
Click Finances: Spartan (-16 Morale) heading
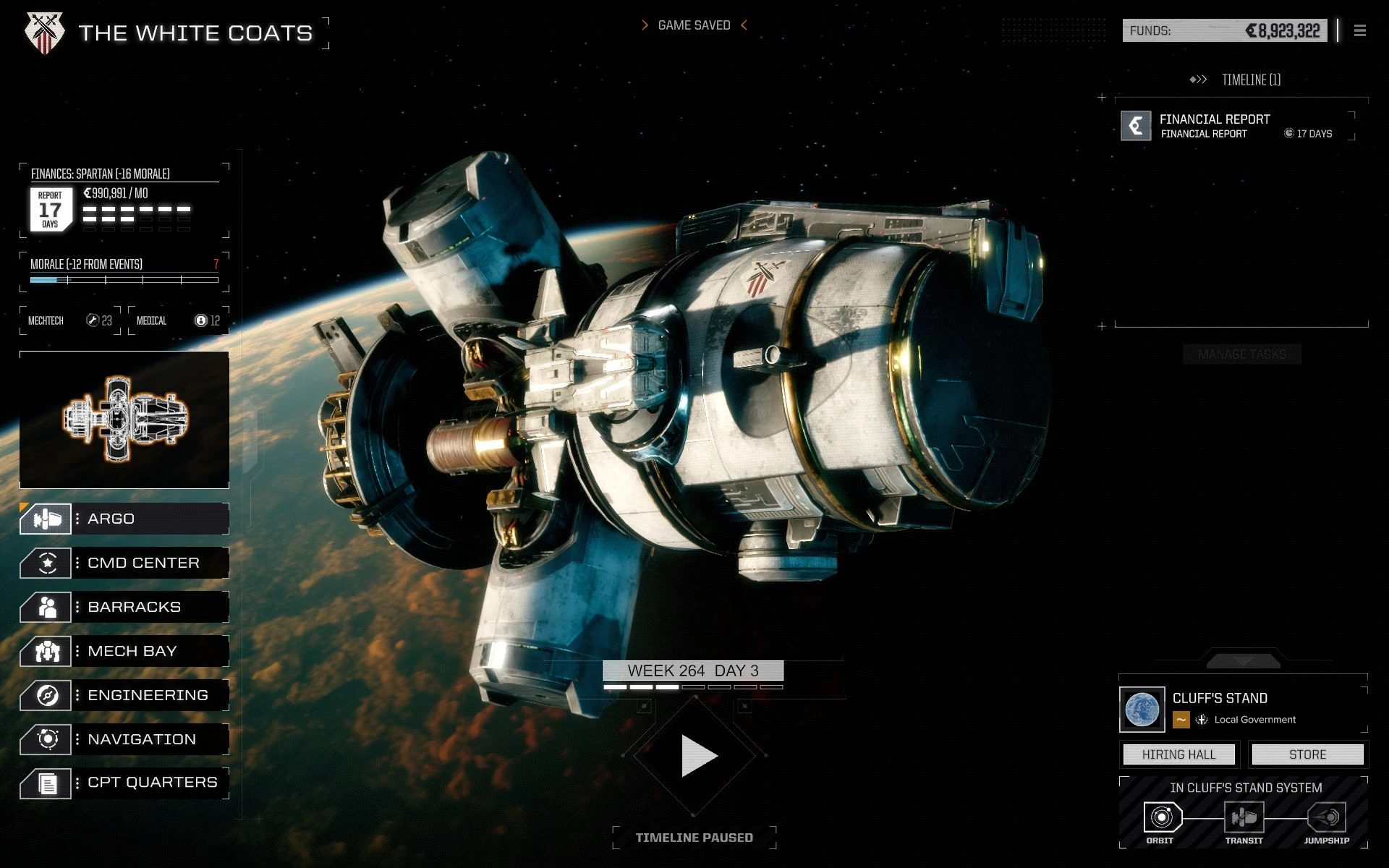(101, 174)
